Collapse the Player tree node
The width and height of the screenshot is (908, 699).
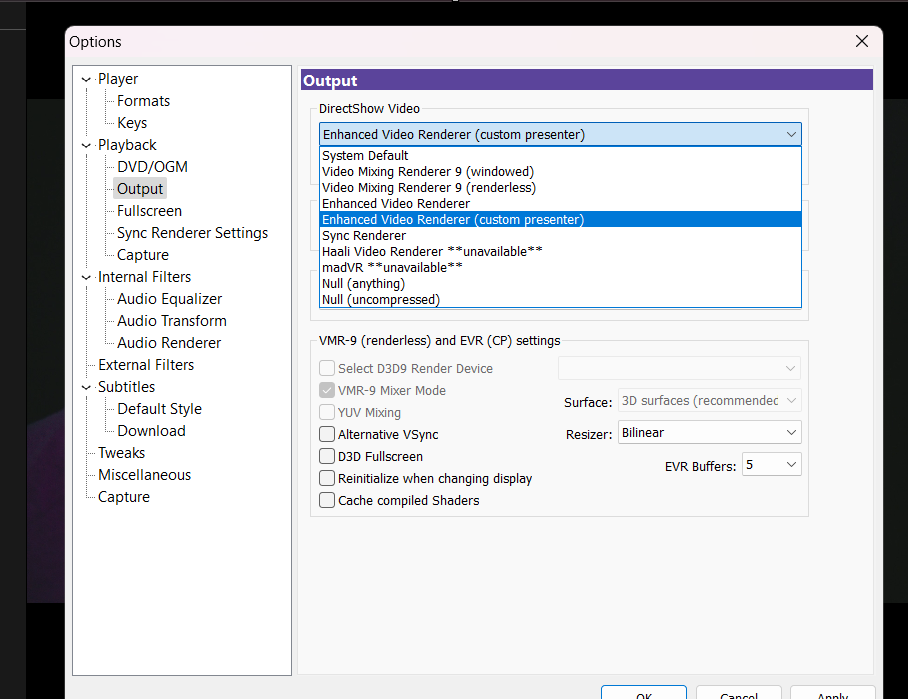click(86, 79)
